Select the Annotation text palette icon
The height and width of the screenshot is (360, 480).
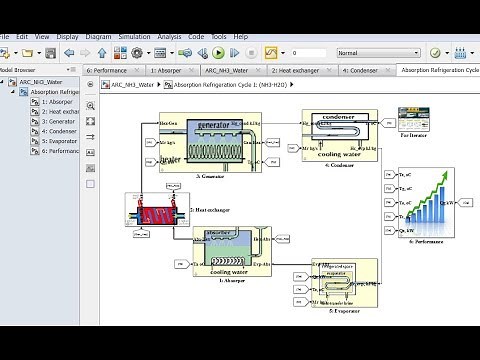[90, 153]
